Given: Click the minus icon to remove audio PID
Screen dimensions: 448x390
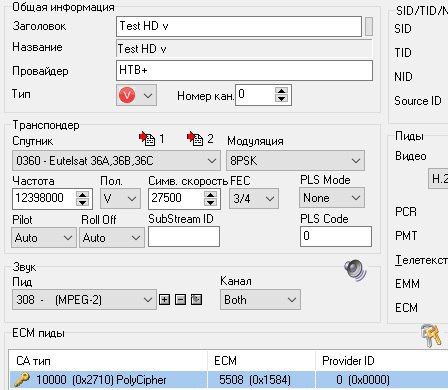Looking at the screenshot, I should (x=180, y=300).
